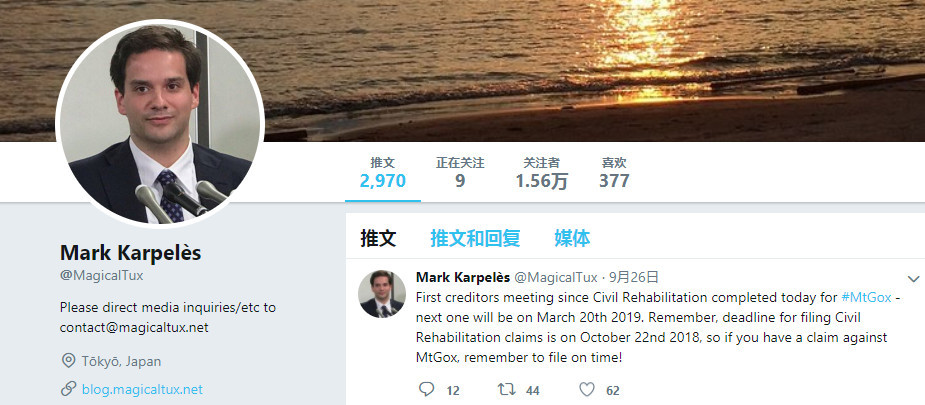View 关注者 followers count 1.56万
Image resolution: width=925 pixels, height=405 pixels.
click(x=542, y=173)
